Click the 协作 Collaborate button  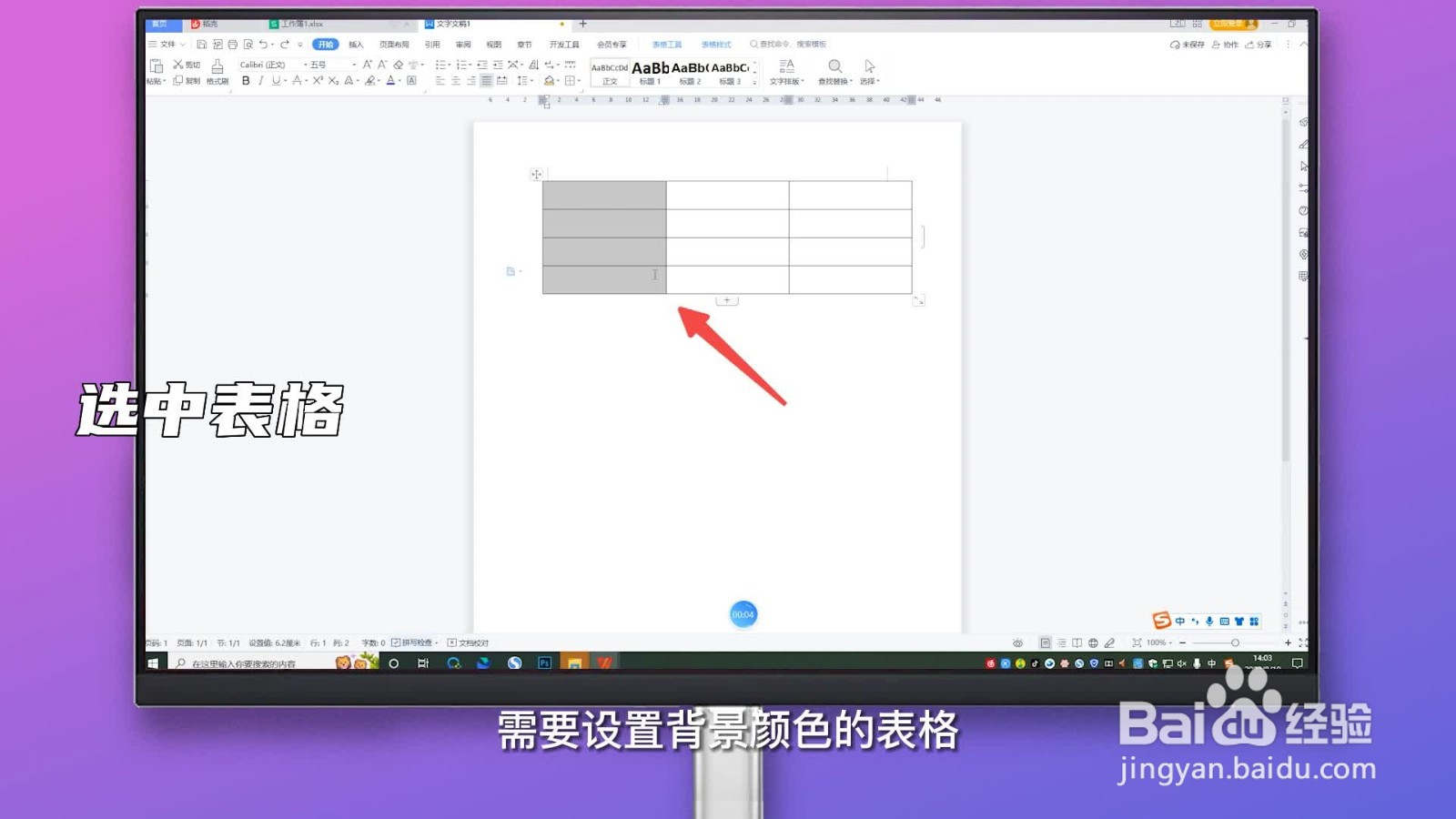click(x=1225, y=44)
